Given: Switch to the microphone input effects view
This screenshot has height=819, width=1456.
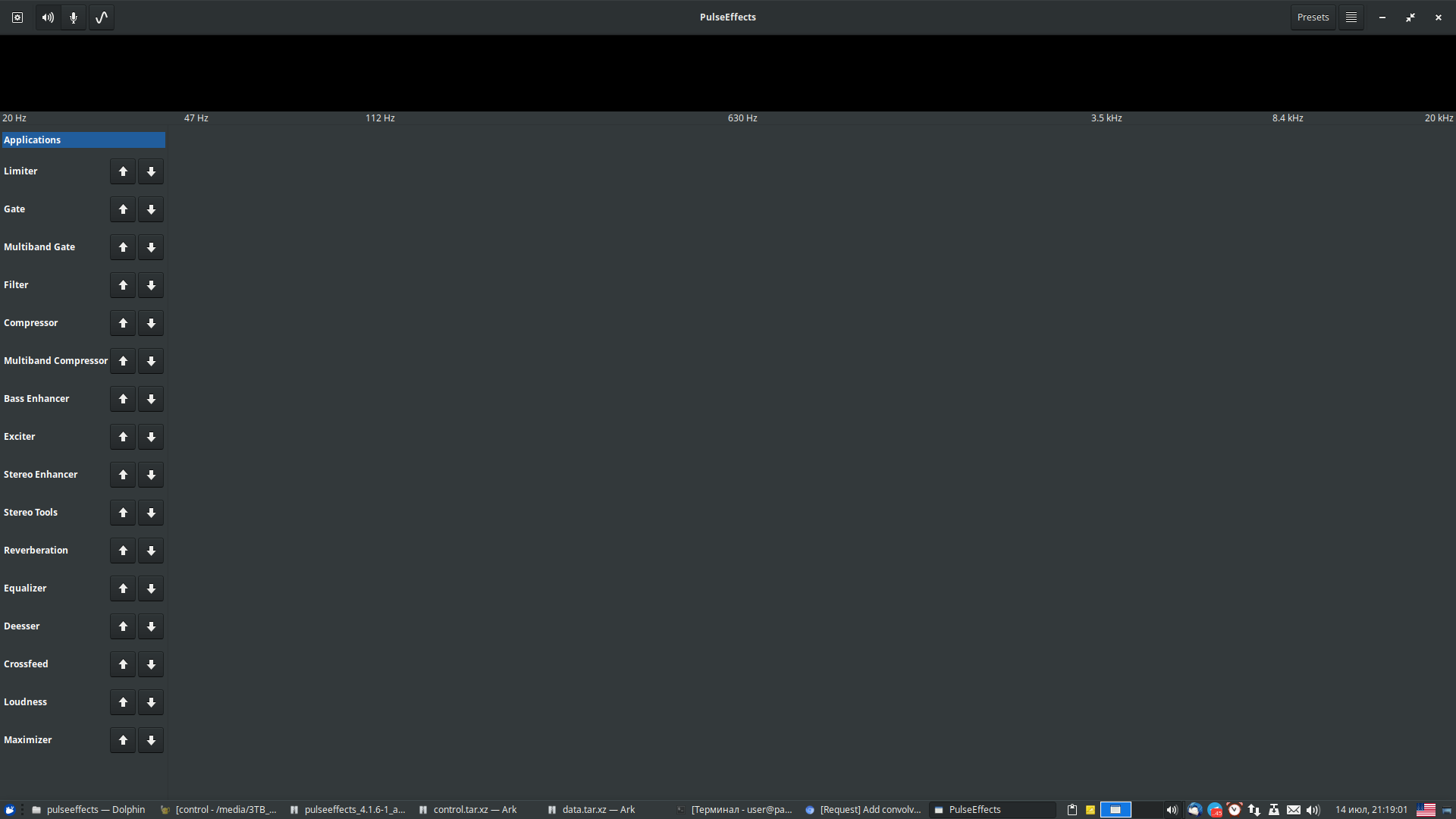Looking at the screenshot, I should click(x=74, y=17).
